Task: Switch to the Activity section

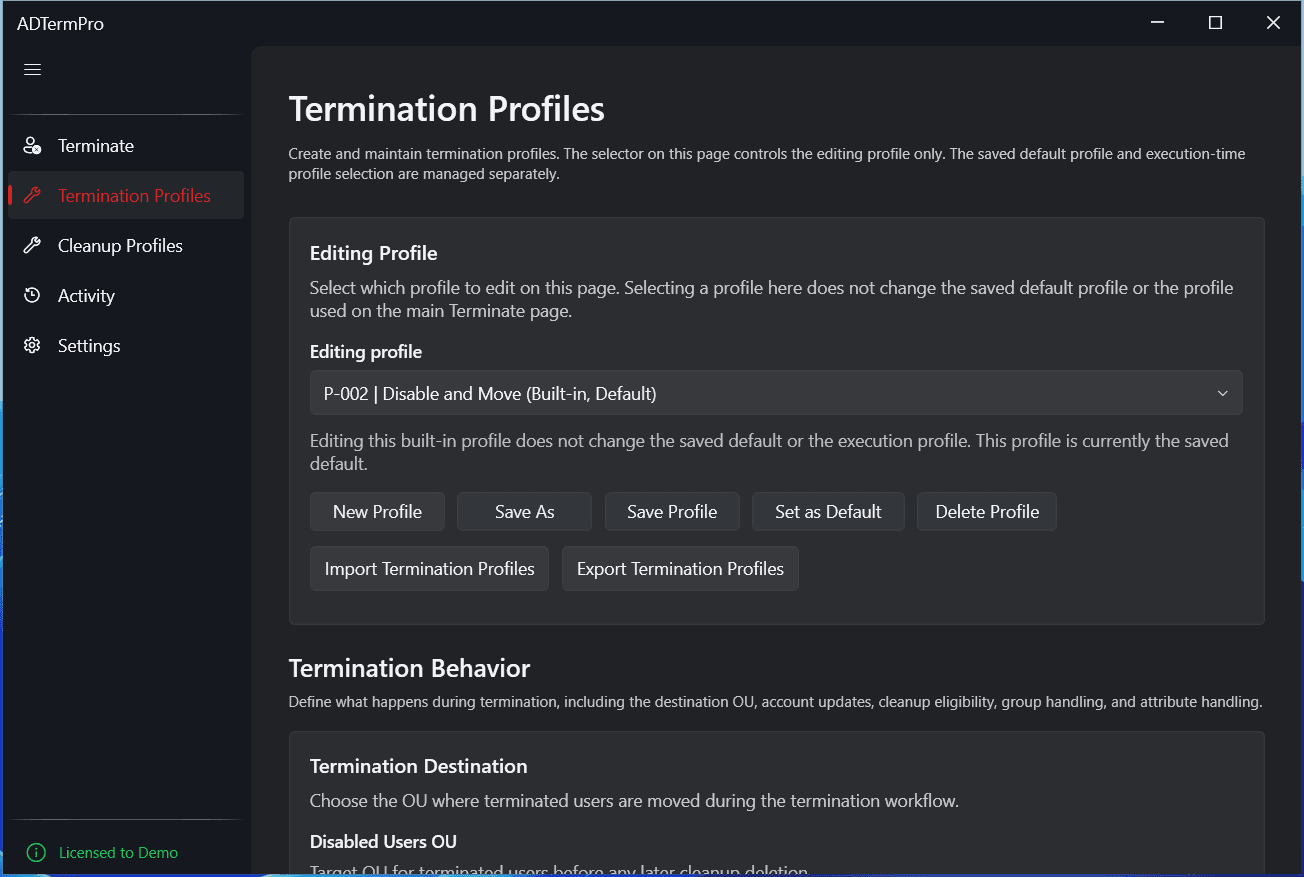Action: (x=88, y=295)
